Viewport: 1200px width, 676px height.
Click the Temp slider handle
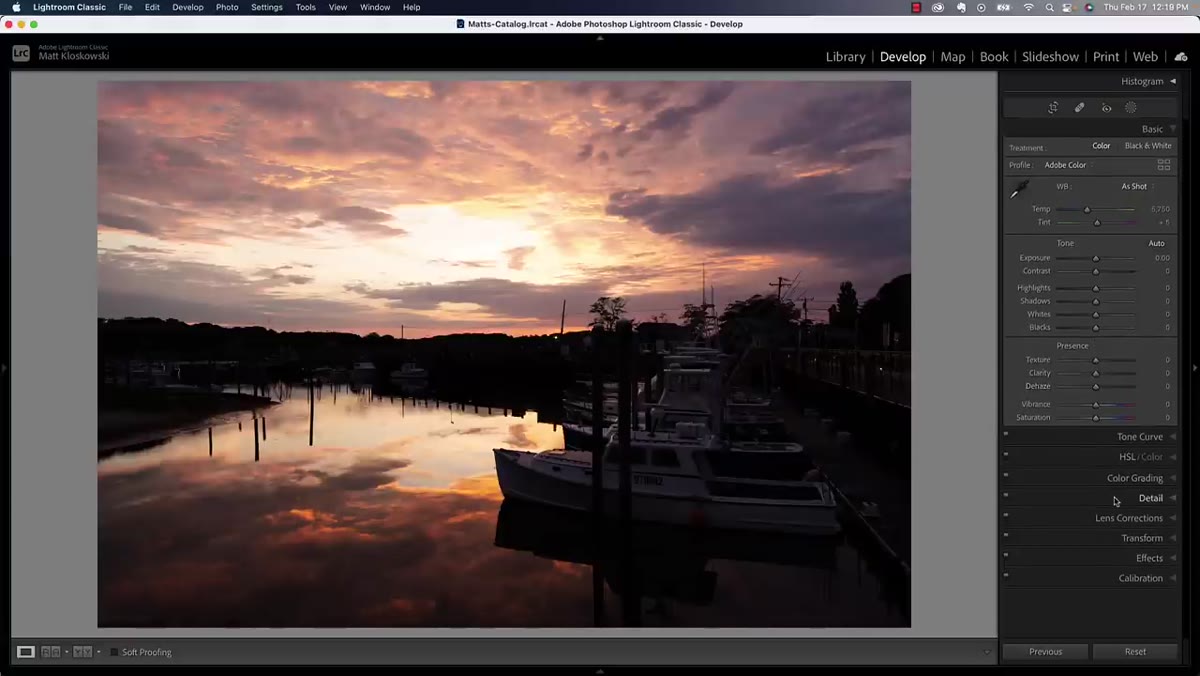(x=1087, y=210)
